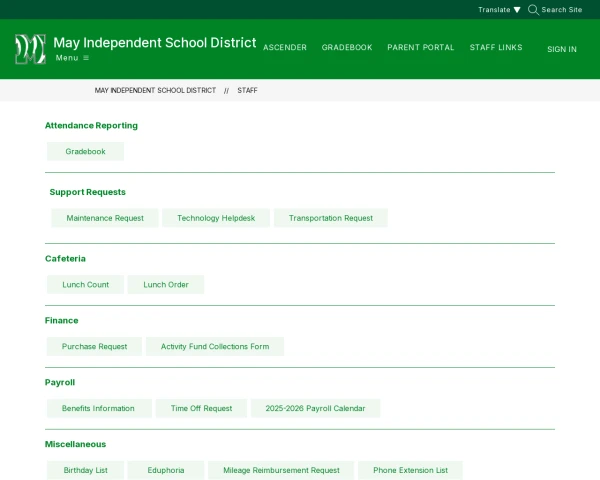
Task: Click the Sign In link
Action: point(561,49)
